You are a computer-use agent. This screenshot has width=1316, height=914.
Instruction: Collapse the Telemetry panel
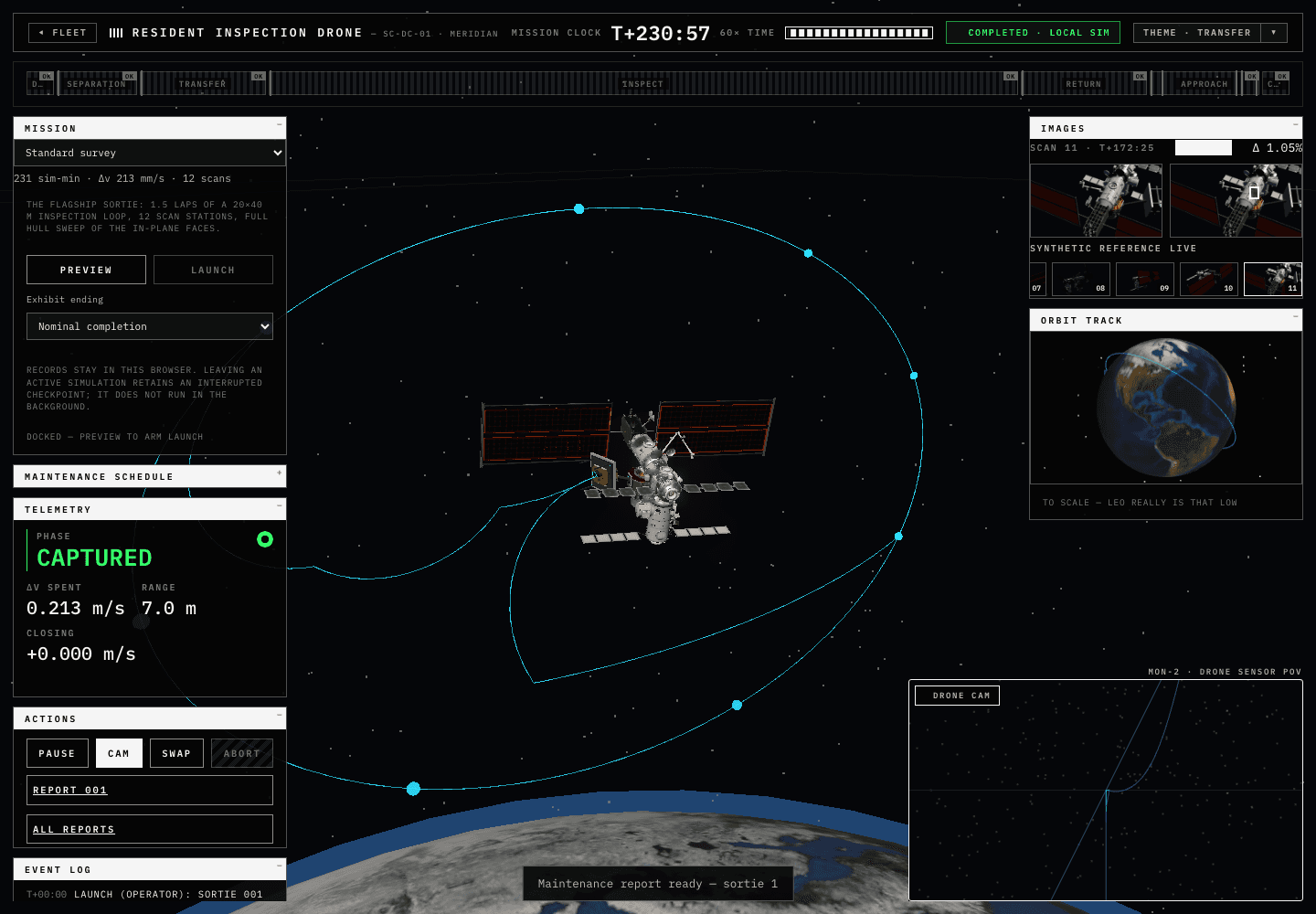pos(279,505)
